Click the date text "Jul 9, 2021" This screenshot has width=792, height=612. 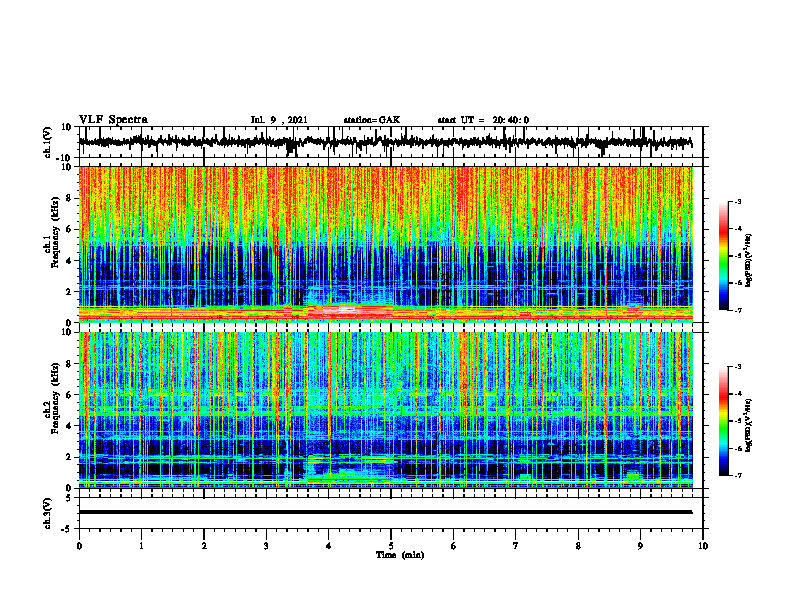279,120
